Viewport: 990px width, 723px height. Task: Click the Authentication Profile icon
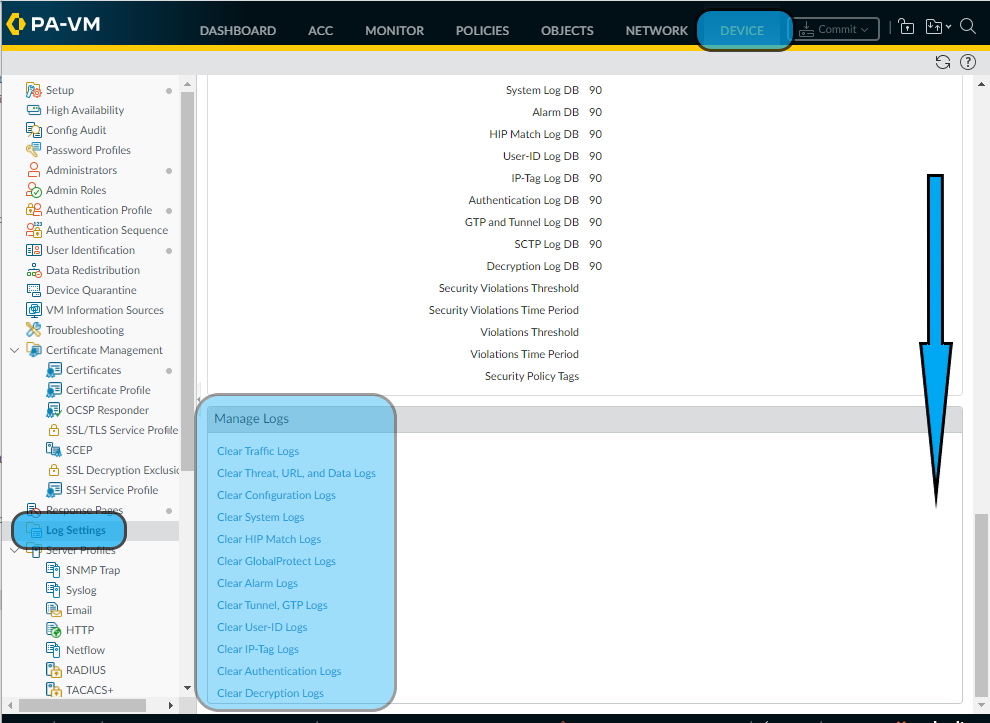(33, 210)
